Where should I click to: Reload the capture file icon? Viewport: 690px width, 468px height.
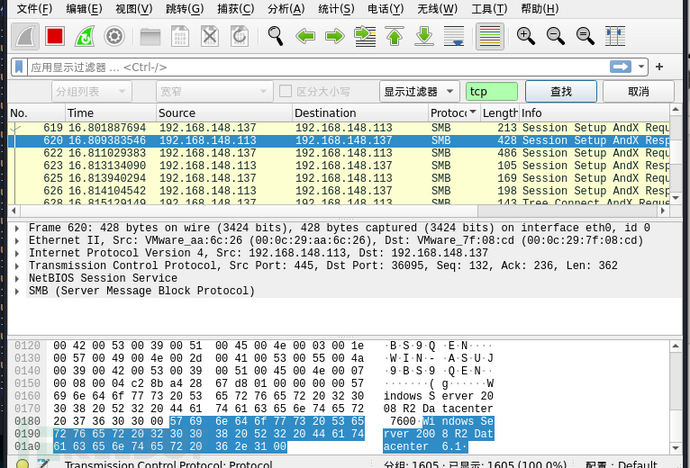[x=239, y=36]
